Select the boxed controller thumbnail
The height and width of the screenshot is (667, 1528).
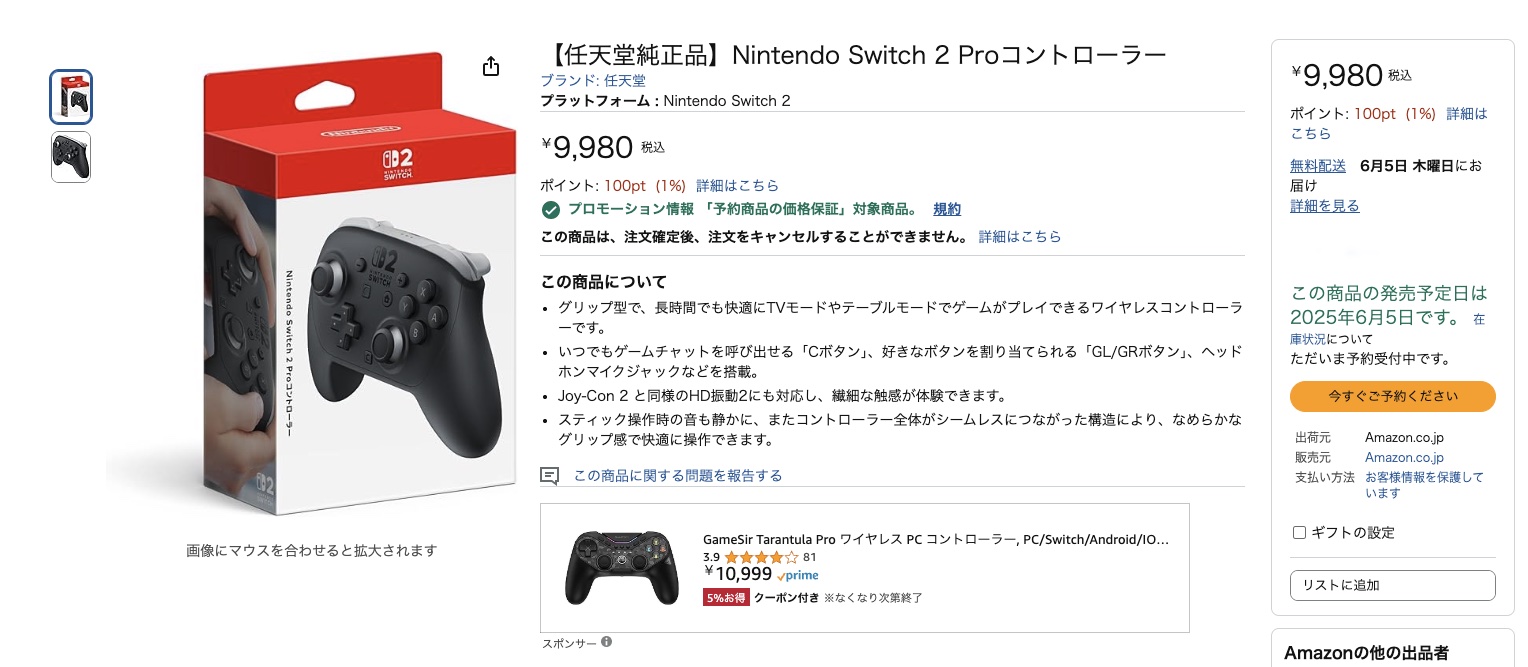(71, 97)
